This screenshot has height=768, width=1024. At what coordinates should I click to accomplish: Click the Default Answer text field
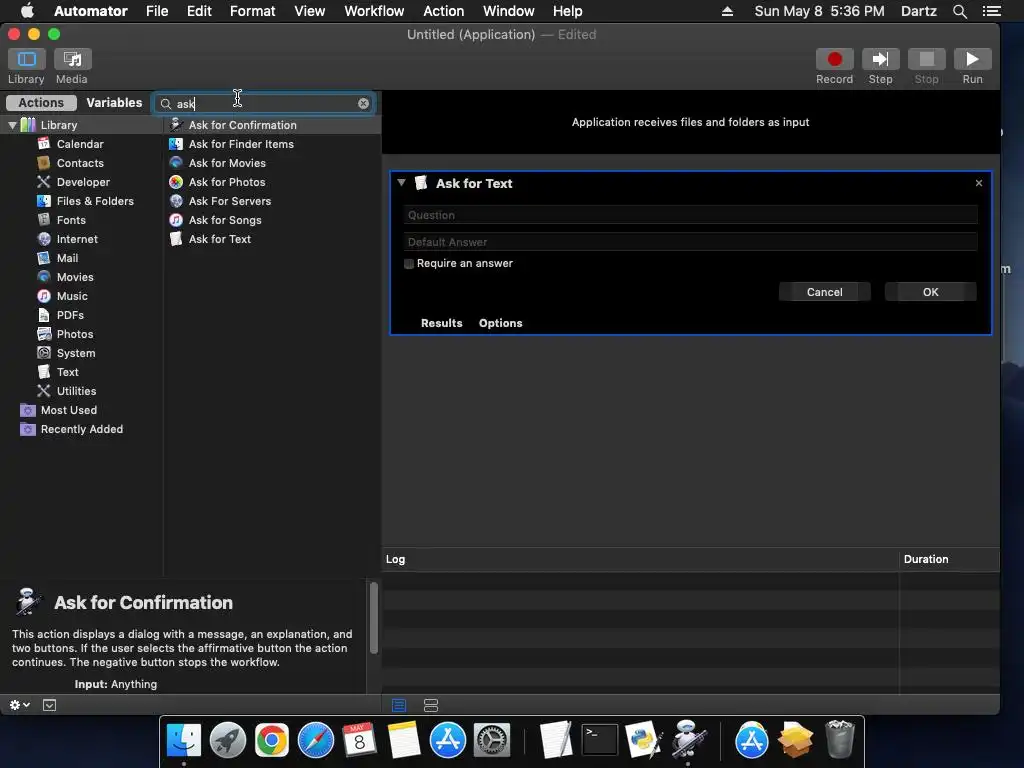(690, 242)
